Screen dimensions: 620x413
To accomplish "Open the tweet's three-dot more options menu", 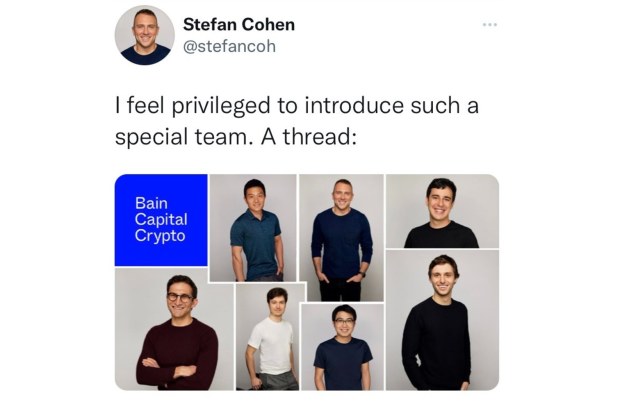I will (490, 25).
